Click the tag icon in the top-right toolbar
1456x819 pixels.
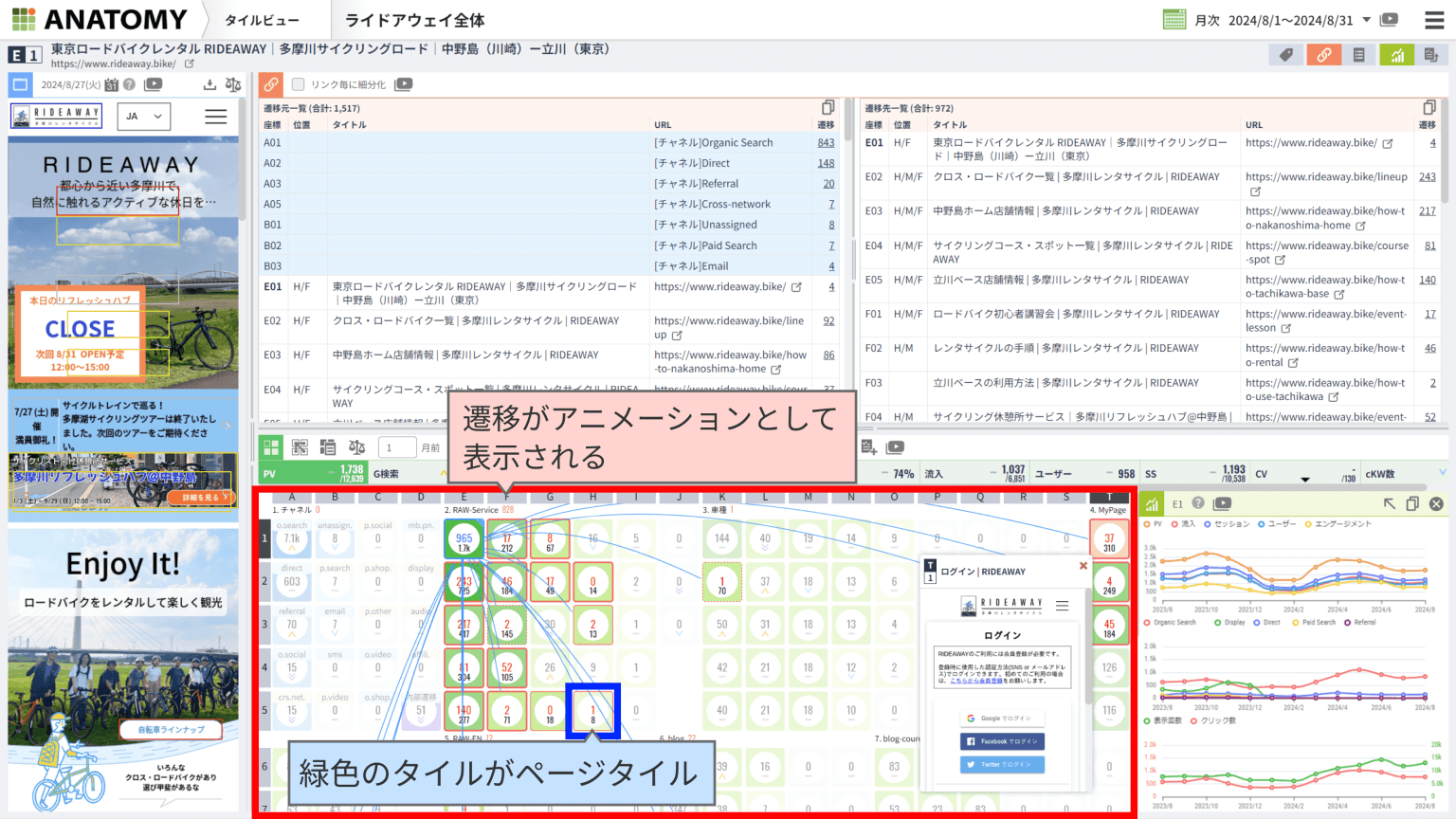click(1286, 56)
